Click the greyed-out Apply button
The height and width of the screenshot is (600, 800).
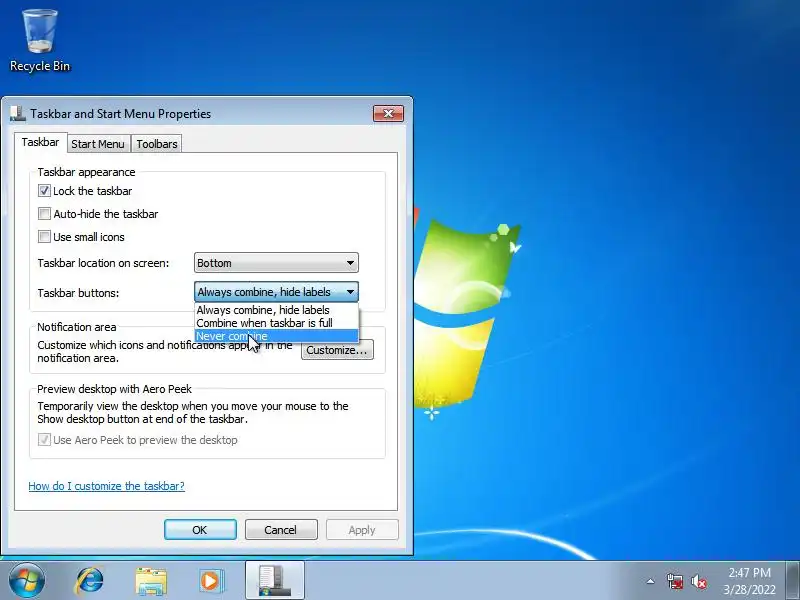tap(362, 530)
